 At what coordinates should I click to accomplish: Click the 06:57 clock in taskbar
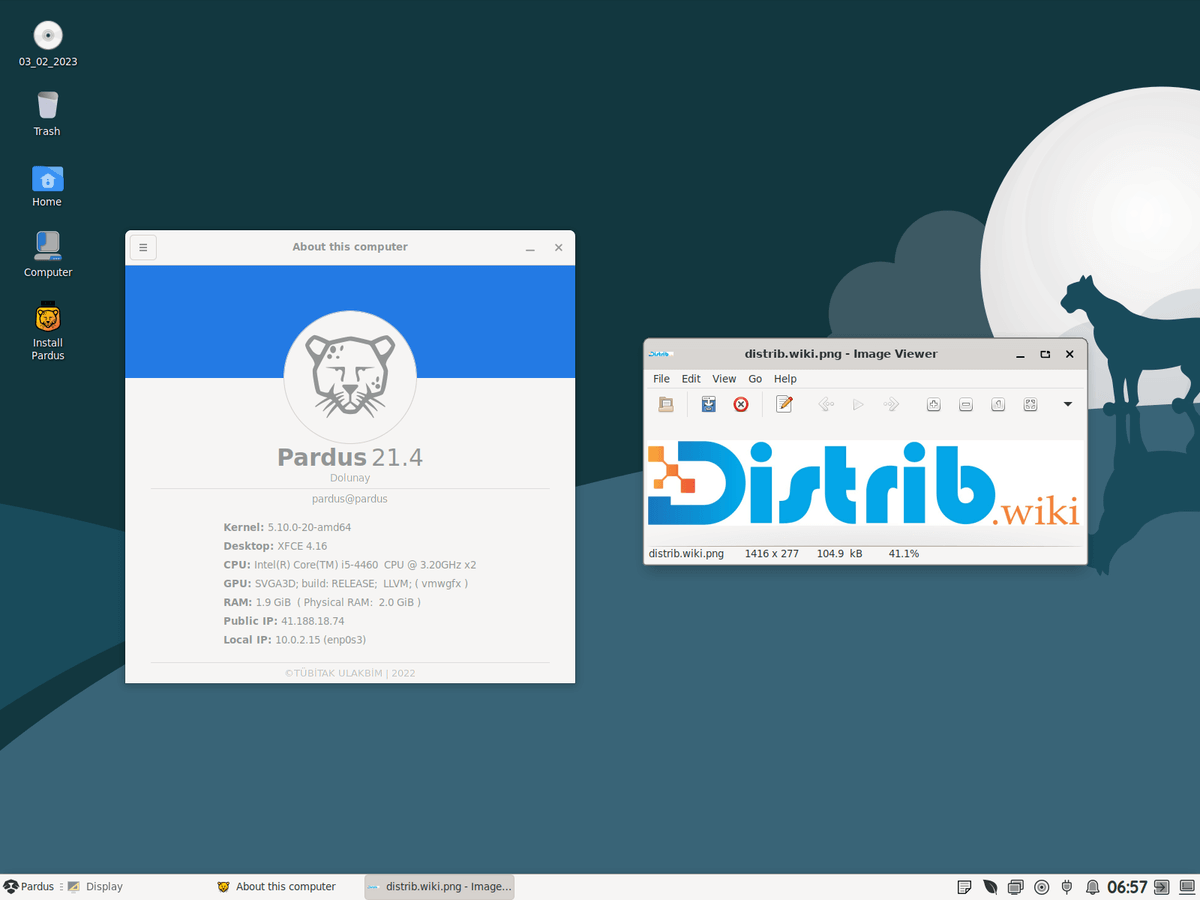1127,887
